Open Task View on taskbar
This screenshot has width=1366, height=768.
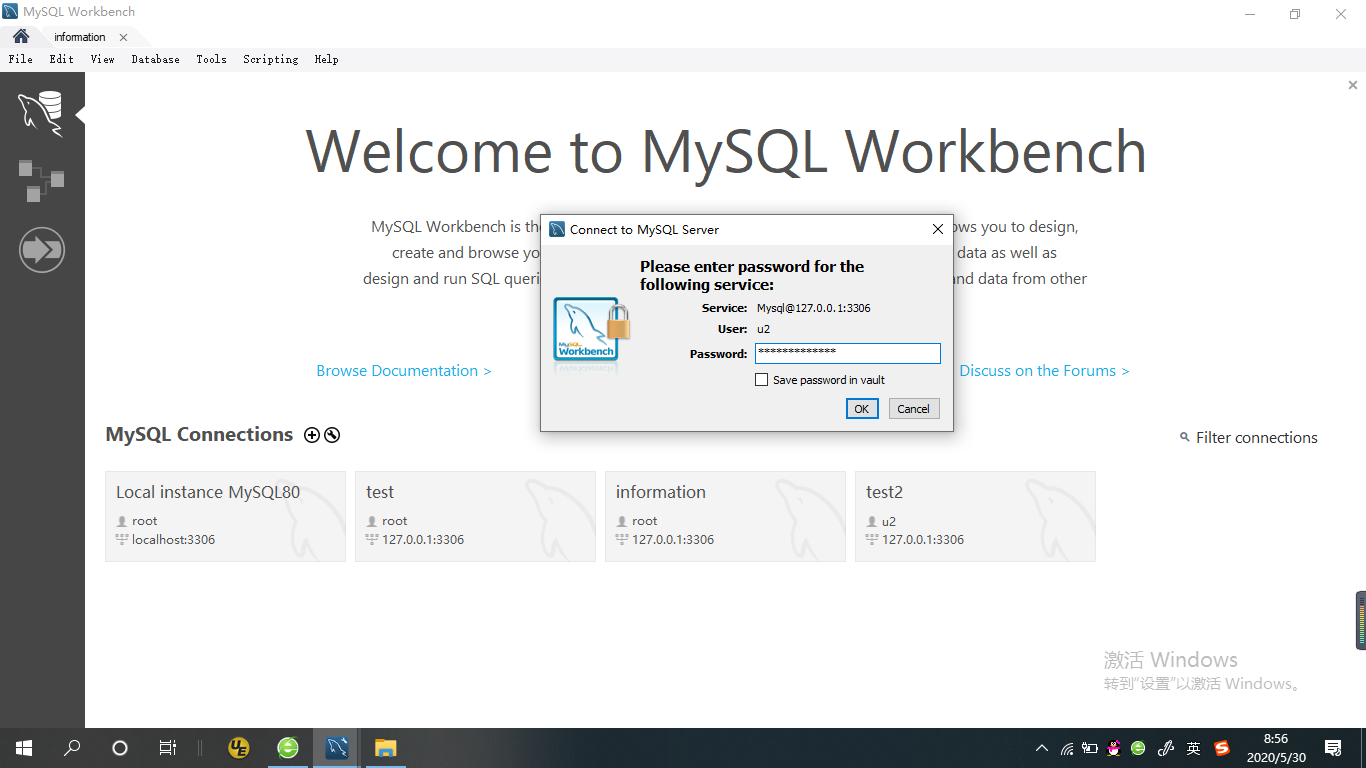tap(167, 748)
